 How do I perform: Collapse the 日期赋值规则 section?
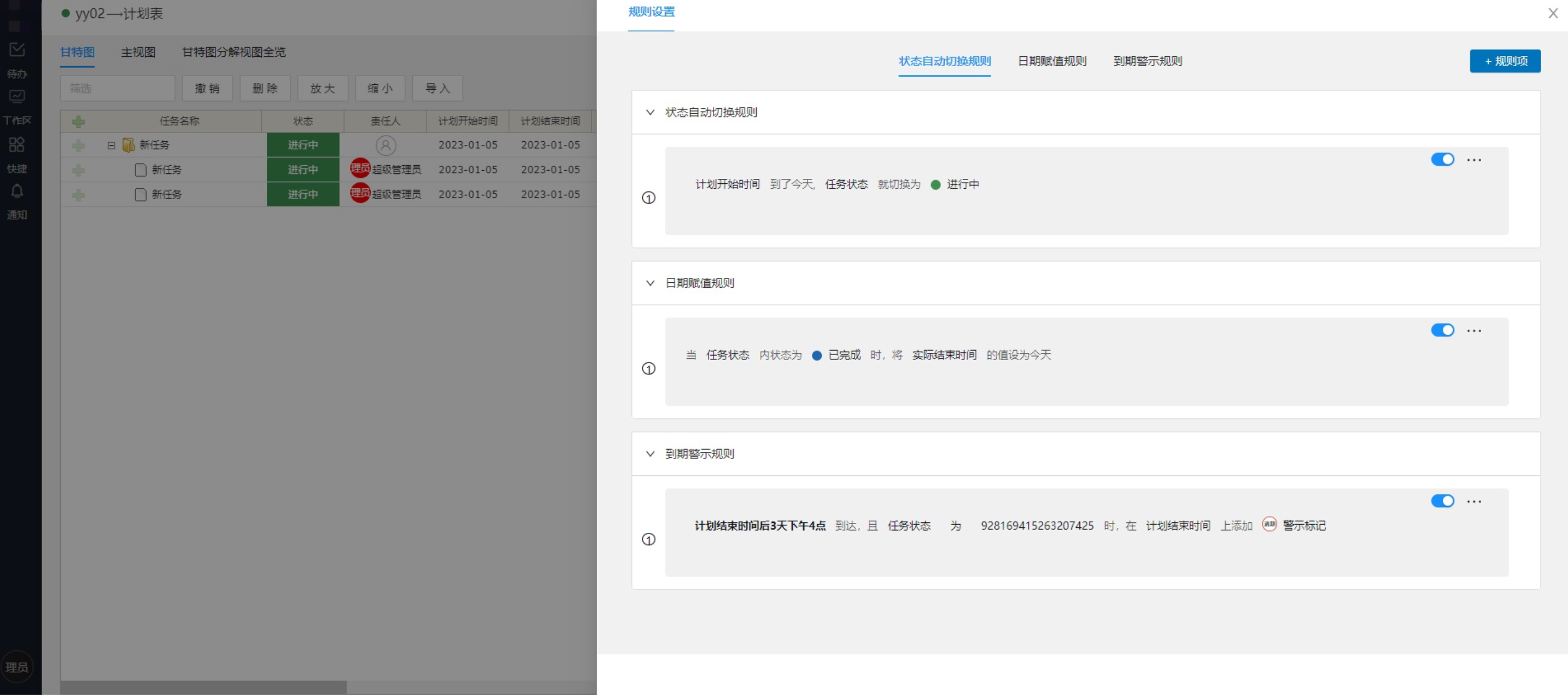pyautogui.click(x=650, y=284)
